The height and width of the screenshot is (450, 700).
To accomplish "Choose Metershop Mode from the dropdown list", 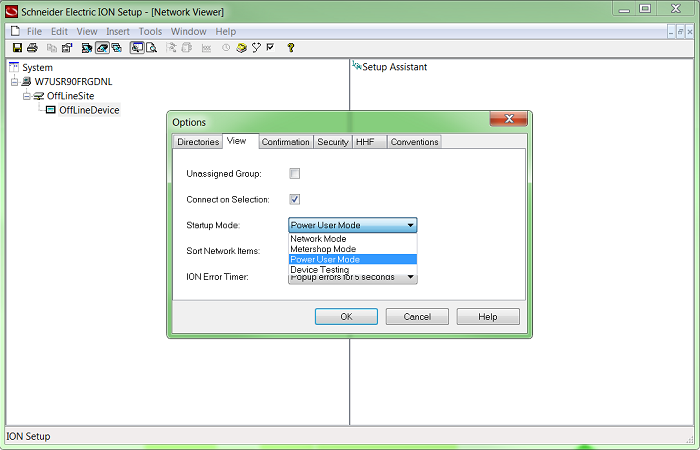I will pyautogui.click(x=353, y=249).
